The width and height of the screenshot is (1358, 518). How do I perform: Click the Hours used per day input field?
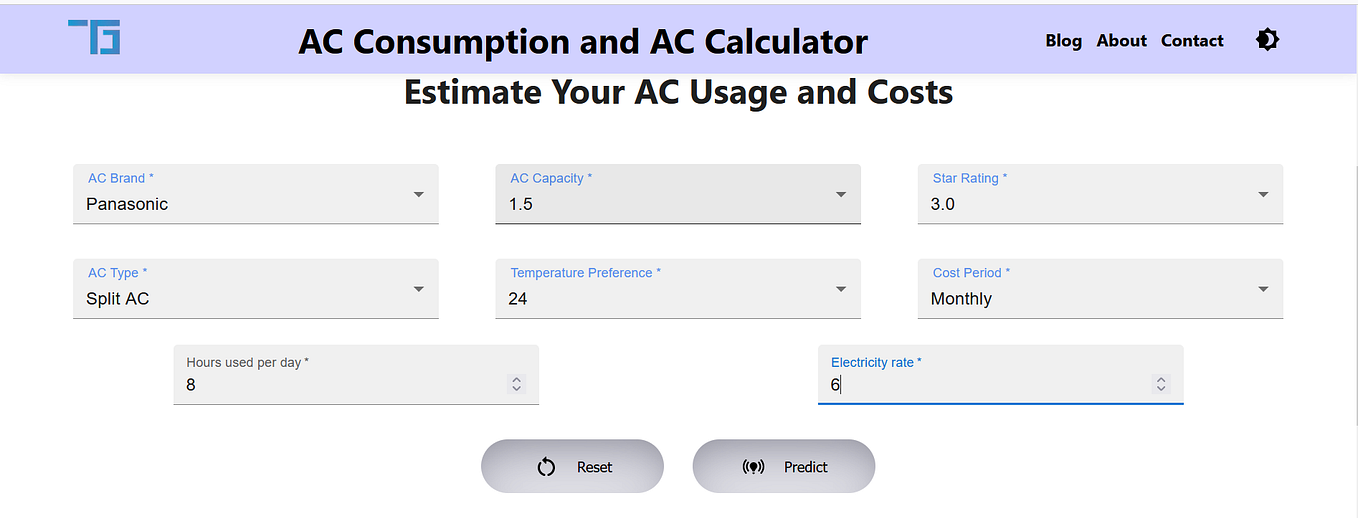tap(340, 385)
